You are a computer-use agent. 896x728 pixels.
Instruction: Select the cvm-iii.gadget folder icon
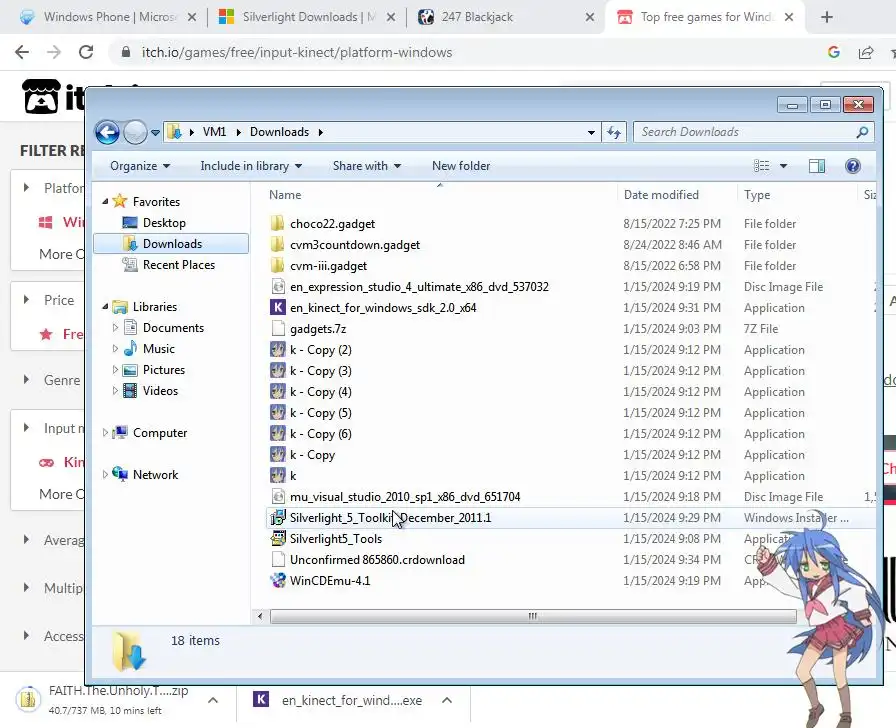[277, 265]
